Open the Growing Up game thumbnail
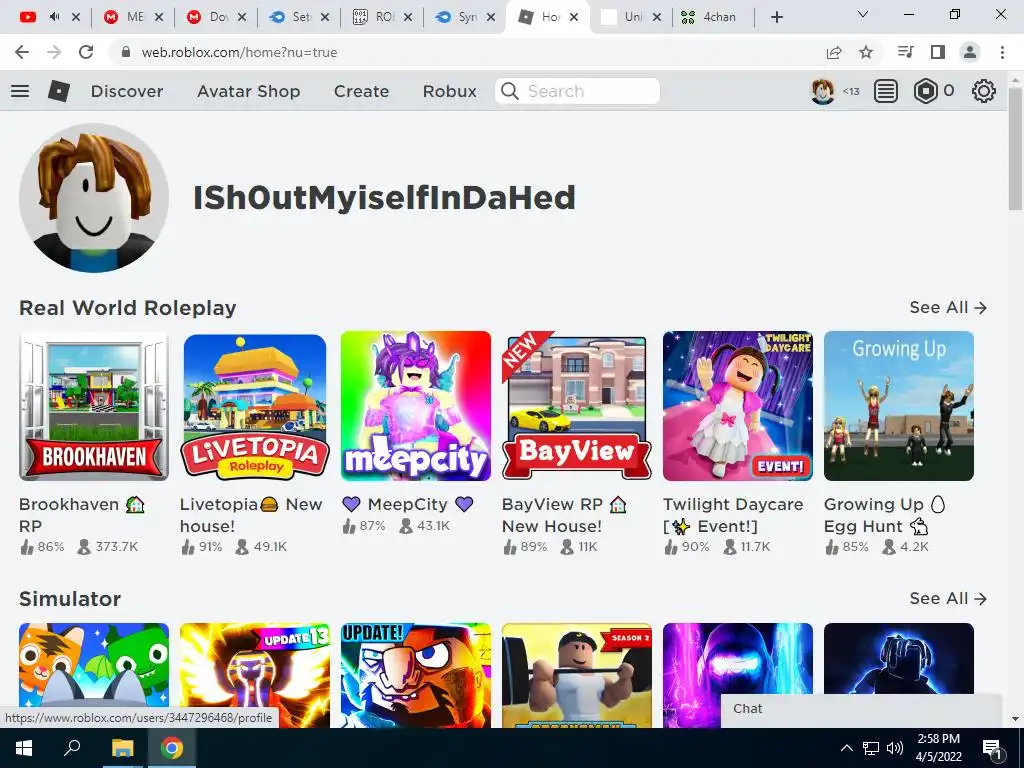 pyautogui.click(x=899, y=406)
